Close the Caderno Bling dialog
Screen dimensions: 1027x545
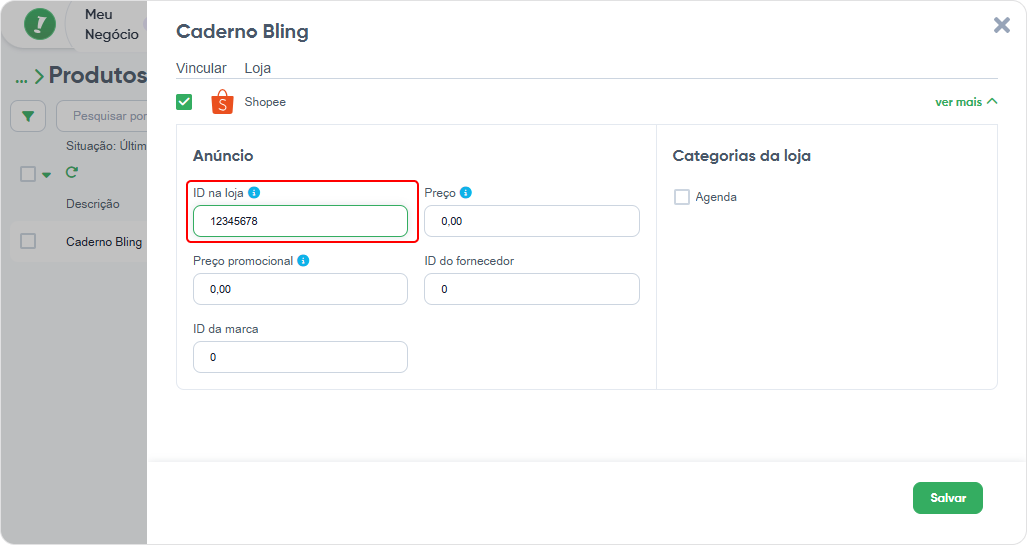(1001, 26)
